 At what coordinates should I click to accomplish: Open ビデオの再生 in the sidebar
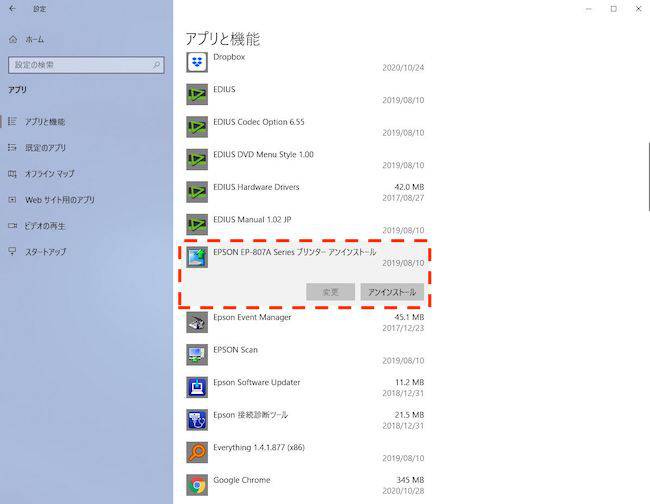(45, 226)
